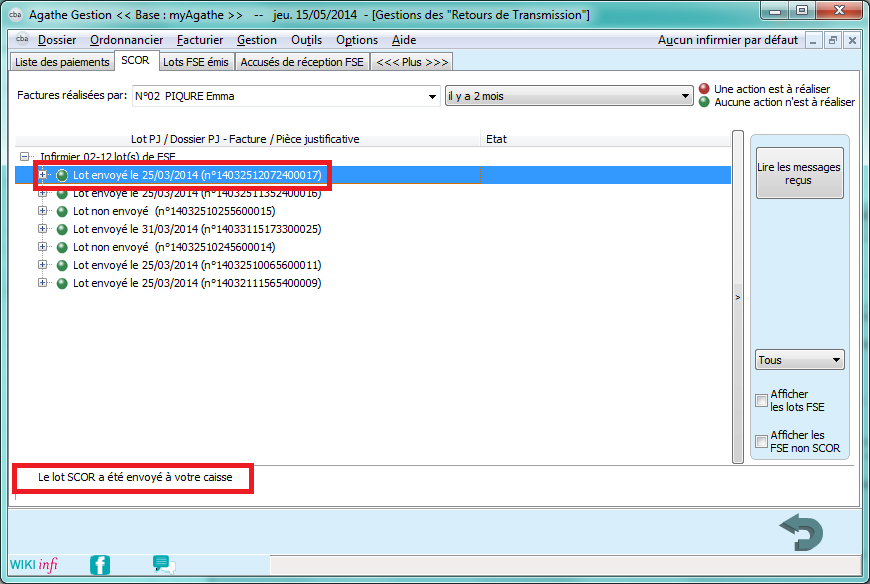
Task: Click the green status dot of lot n°1403211156540009
Action: pos(62,283)
